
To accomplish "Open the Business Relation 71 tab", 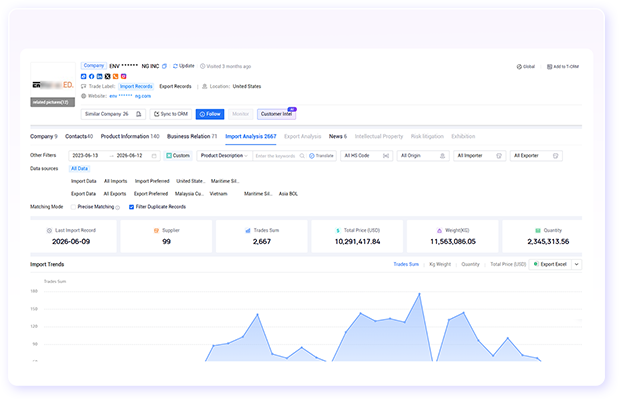I will (192, 136).
